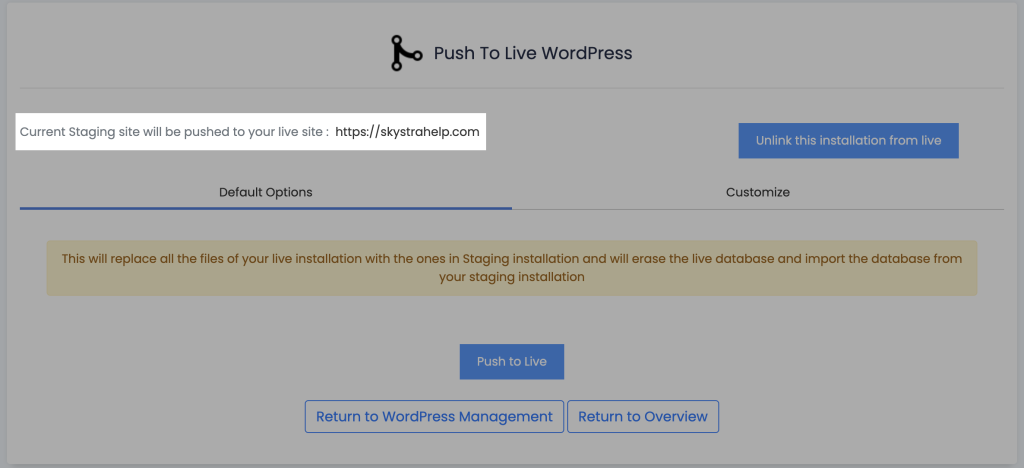Viewport: 1024px width, 468px height.
Task: Click the blue underline beneath Default Options
Action: [265, 208]
